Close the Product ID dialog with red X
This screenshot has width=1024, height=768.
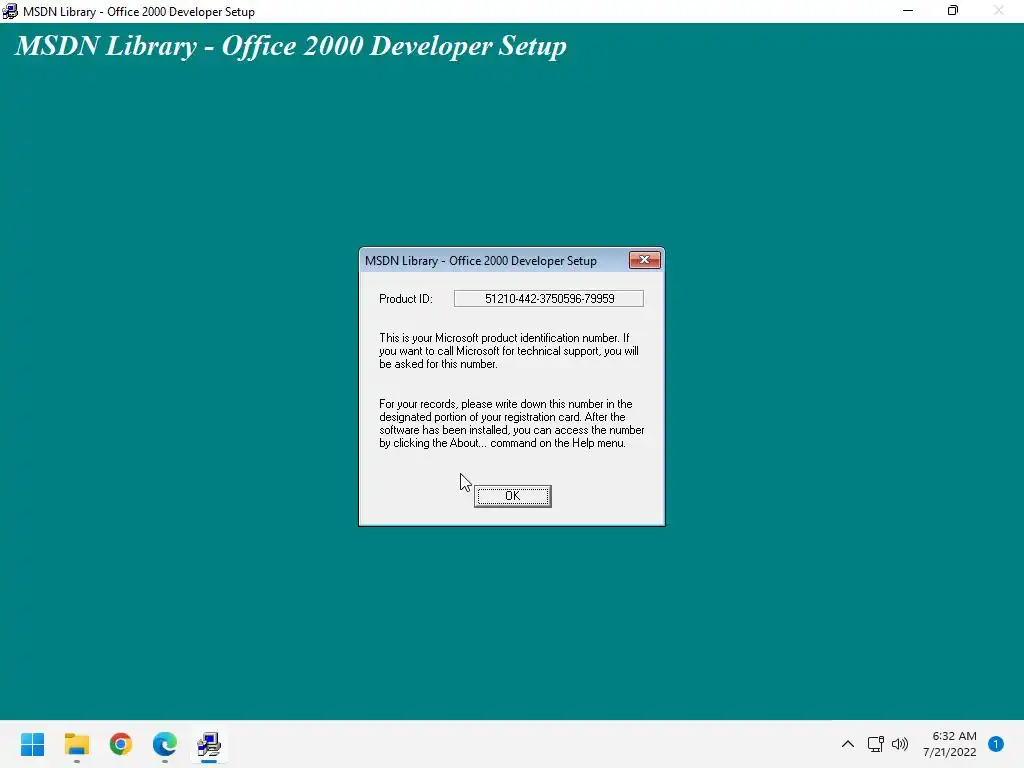645,260
